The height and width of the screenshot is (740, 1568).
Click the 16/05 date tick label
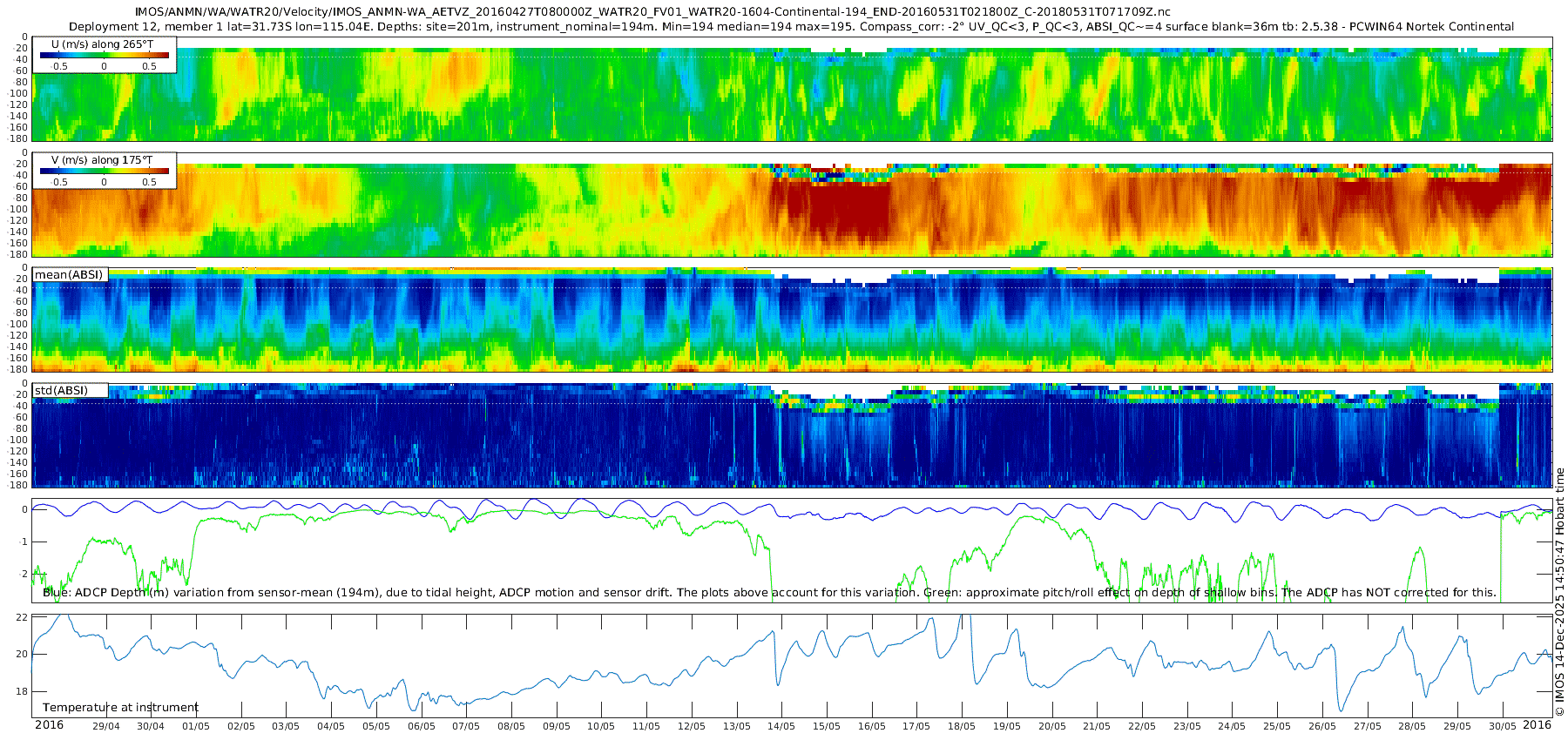(872, 727)
